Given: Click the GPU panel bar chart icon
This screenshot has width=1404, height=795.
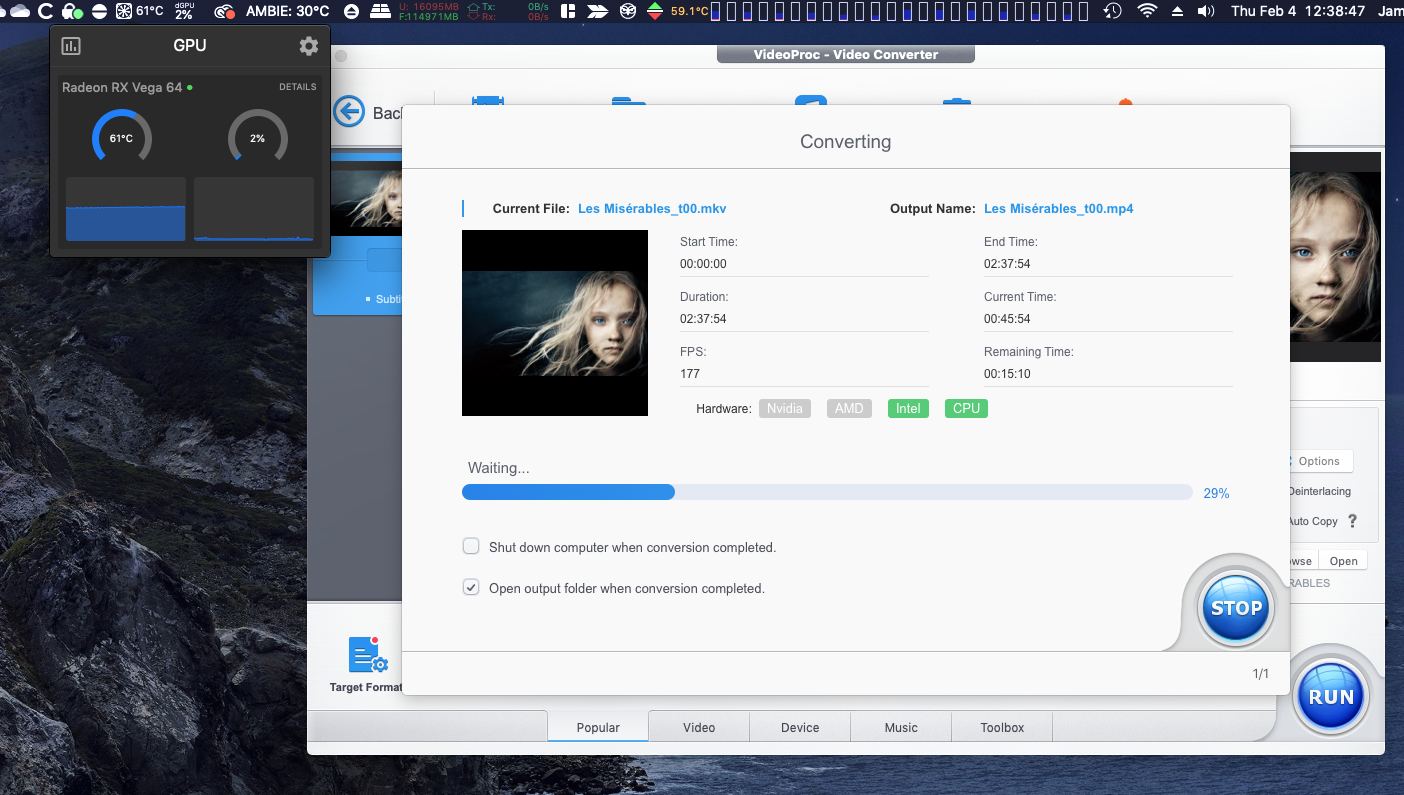Looking at the screenshot, I should click(71, 46).
